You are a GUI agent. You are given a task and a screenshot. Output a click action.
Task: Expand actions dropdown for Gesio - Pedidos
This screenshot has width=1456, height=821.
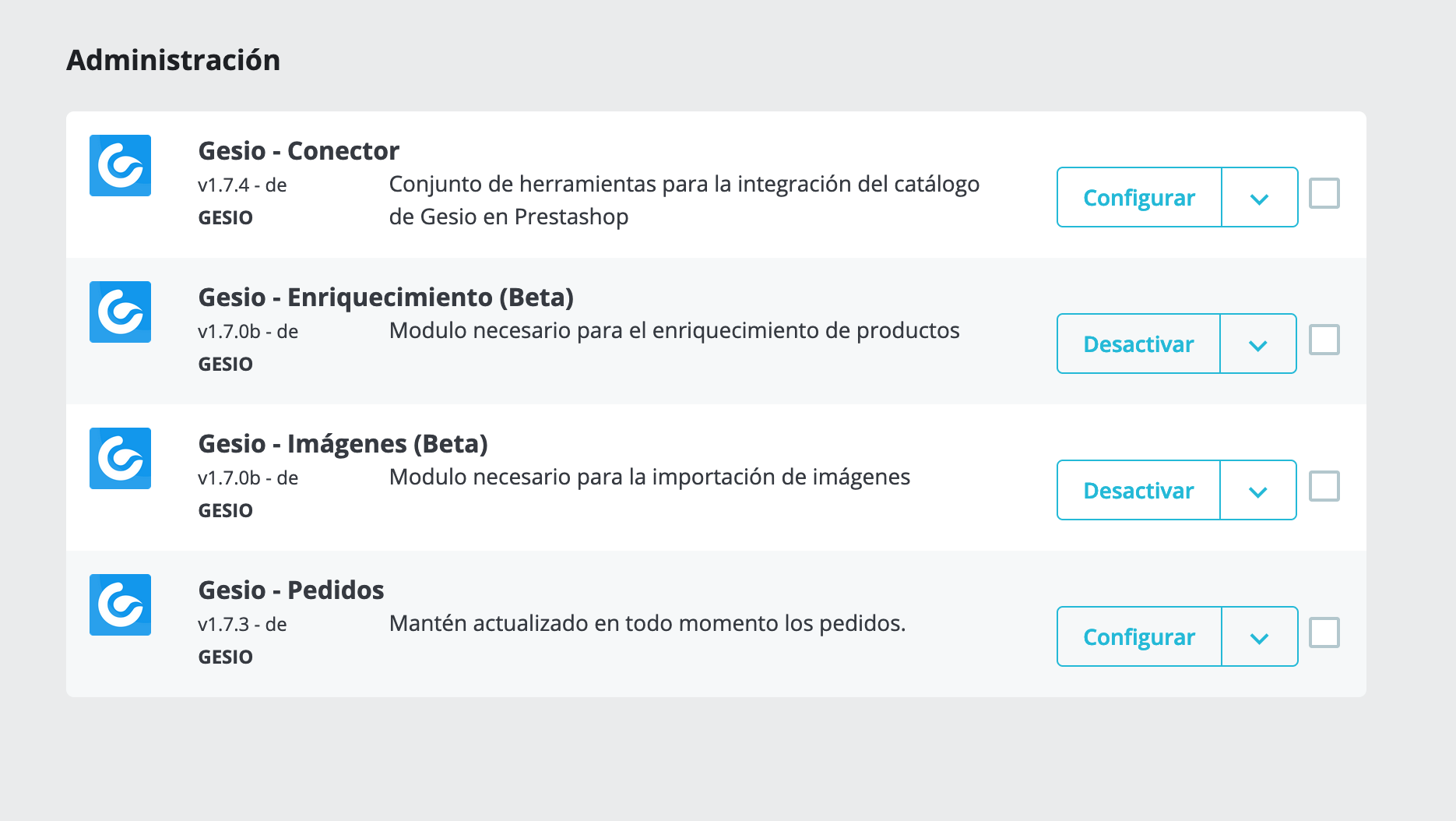point(1260,636)
